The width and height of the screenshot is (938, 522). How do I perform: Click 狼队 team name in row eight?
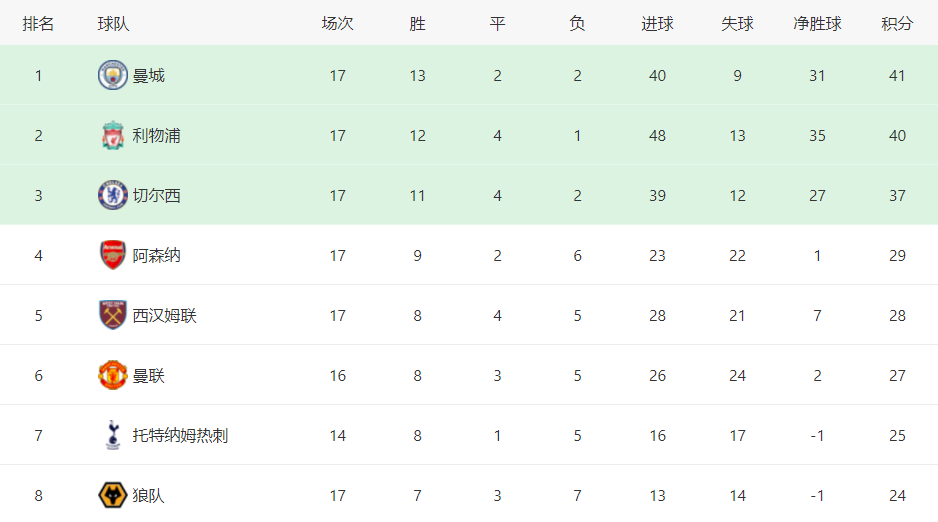(148, 496)
